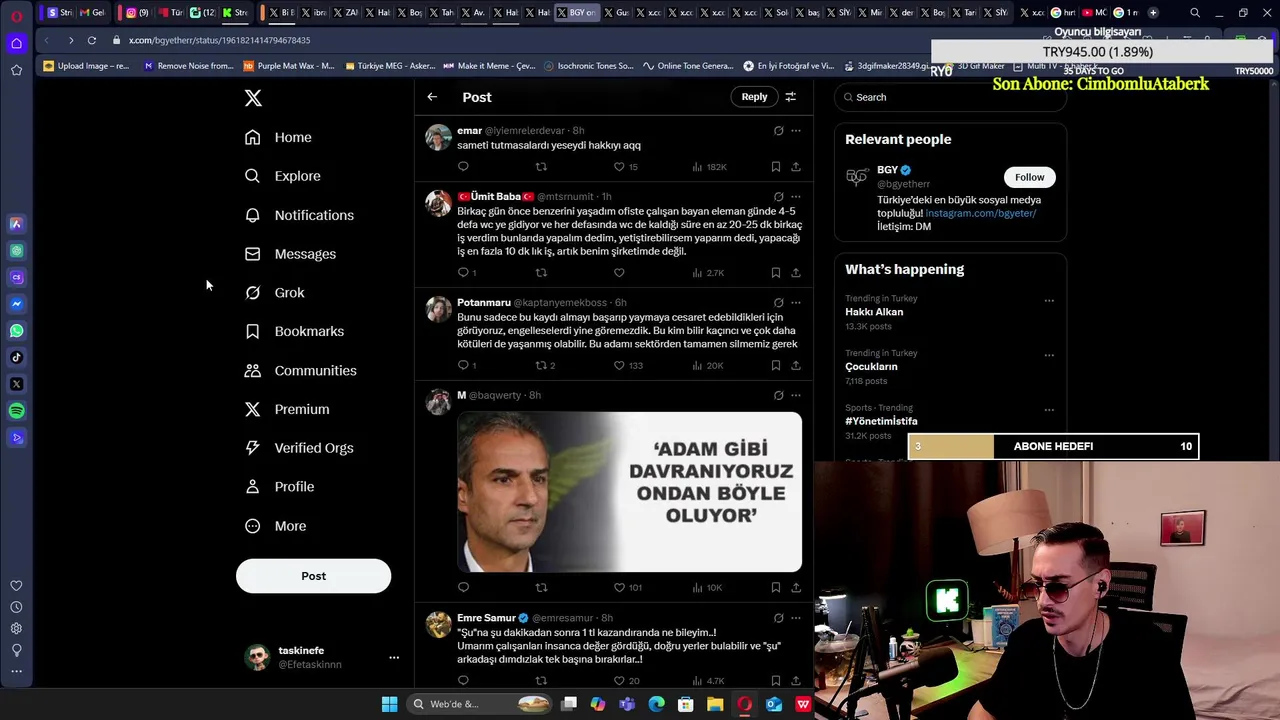Repost Ümit Baba's tweet
Image resolution: width=1280 pixels, height=720 pixels.
point(541,273)
